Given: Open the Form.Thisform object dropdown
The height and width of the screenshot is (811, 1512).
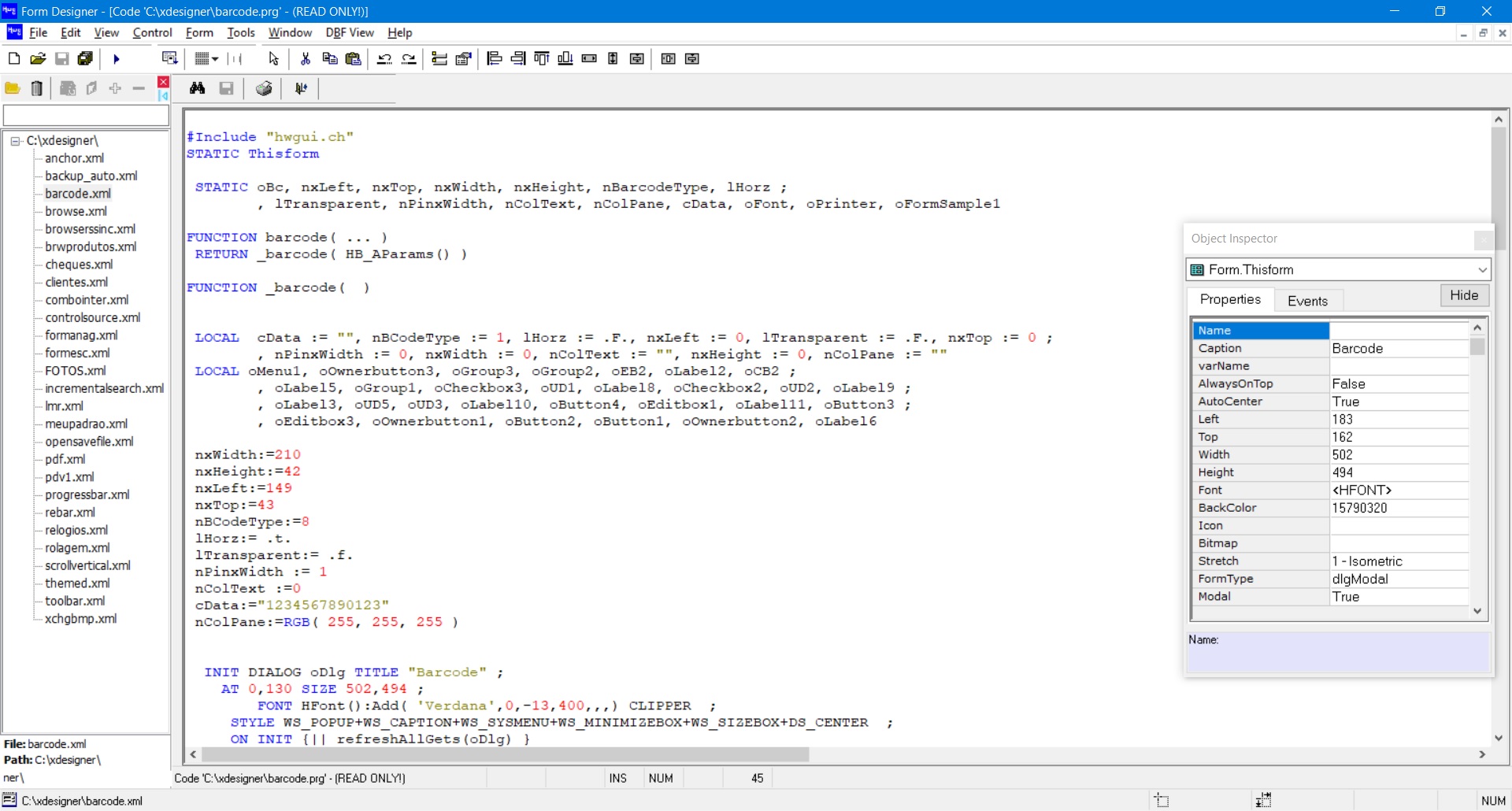Looking at the screenshot, I should (x=1482, y=270).
